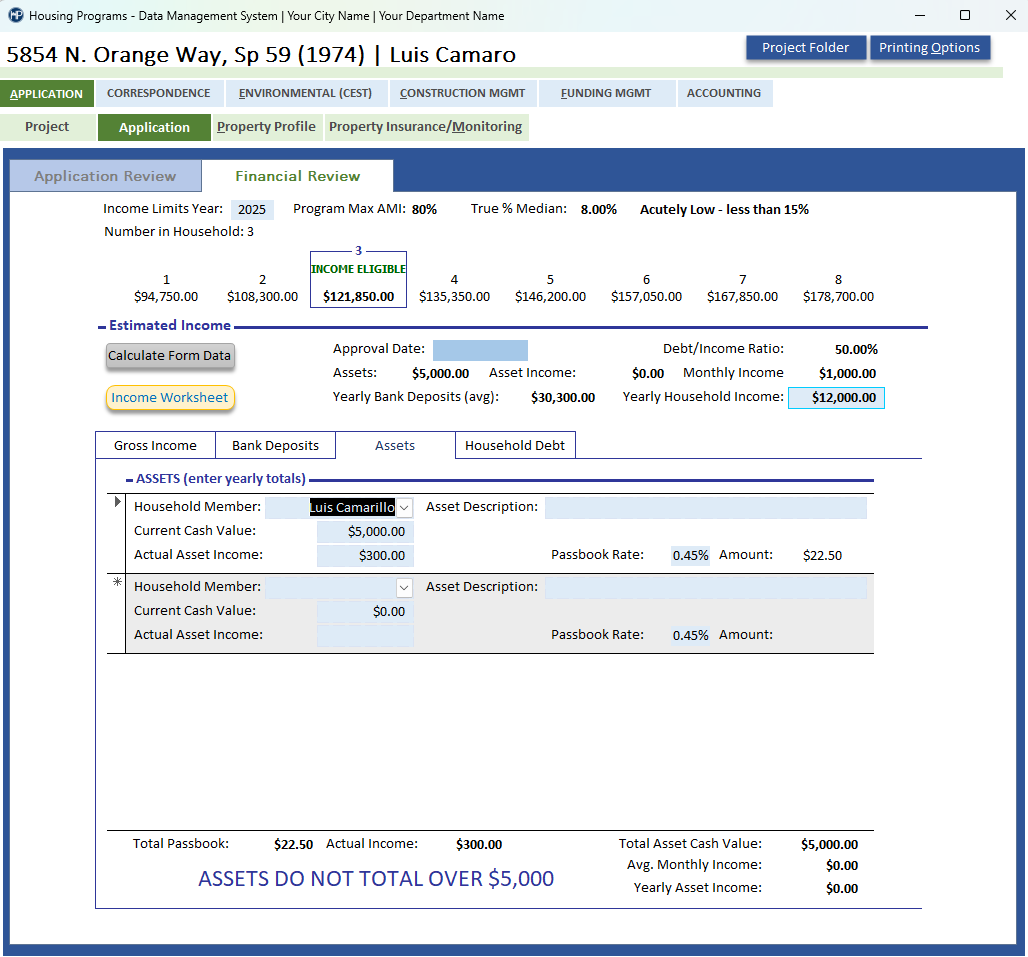Click the empty Approval Date field
Viewport: 1028px width, 957px height.
[480, 349]
